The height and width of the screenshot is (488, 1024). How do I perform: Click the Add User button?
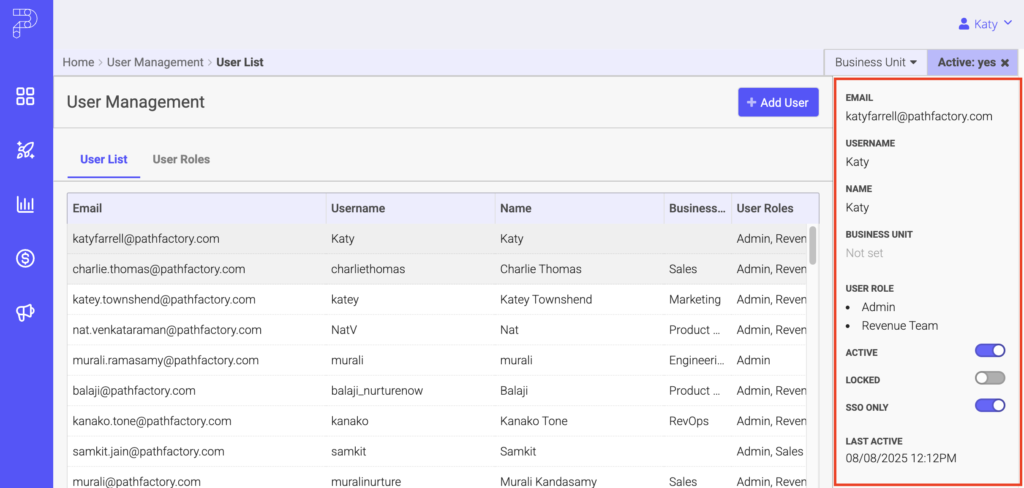pyautogui.click(x=778, y=103)
